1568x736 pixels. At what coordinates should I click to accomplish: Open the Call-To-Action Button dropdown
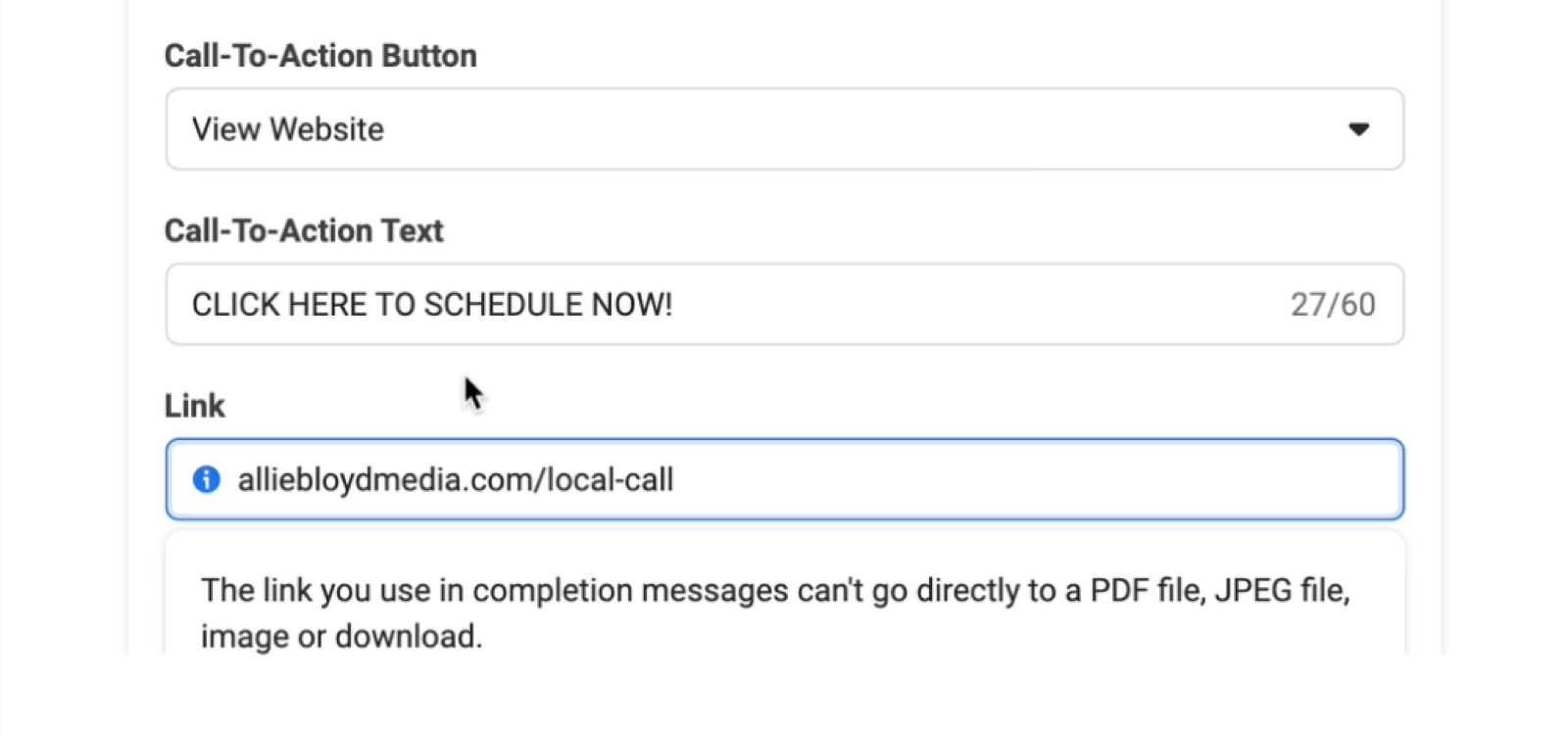tap(784, 129)
